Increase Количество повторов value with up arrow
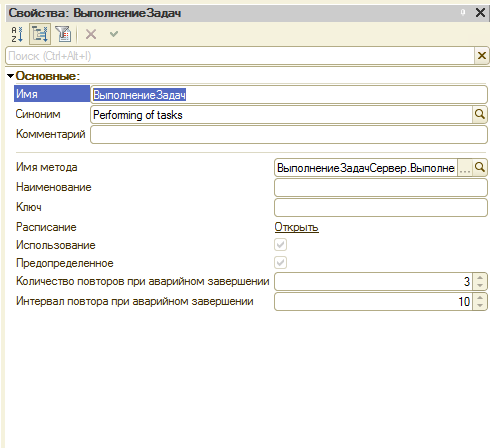The width and height of the screenshot is (490, 448). click(x=480, y=277)
